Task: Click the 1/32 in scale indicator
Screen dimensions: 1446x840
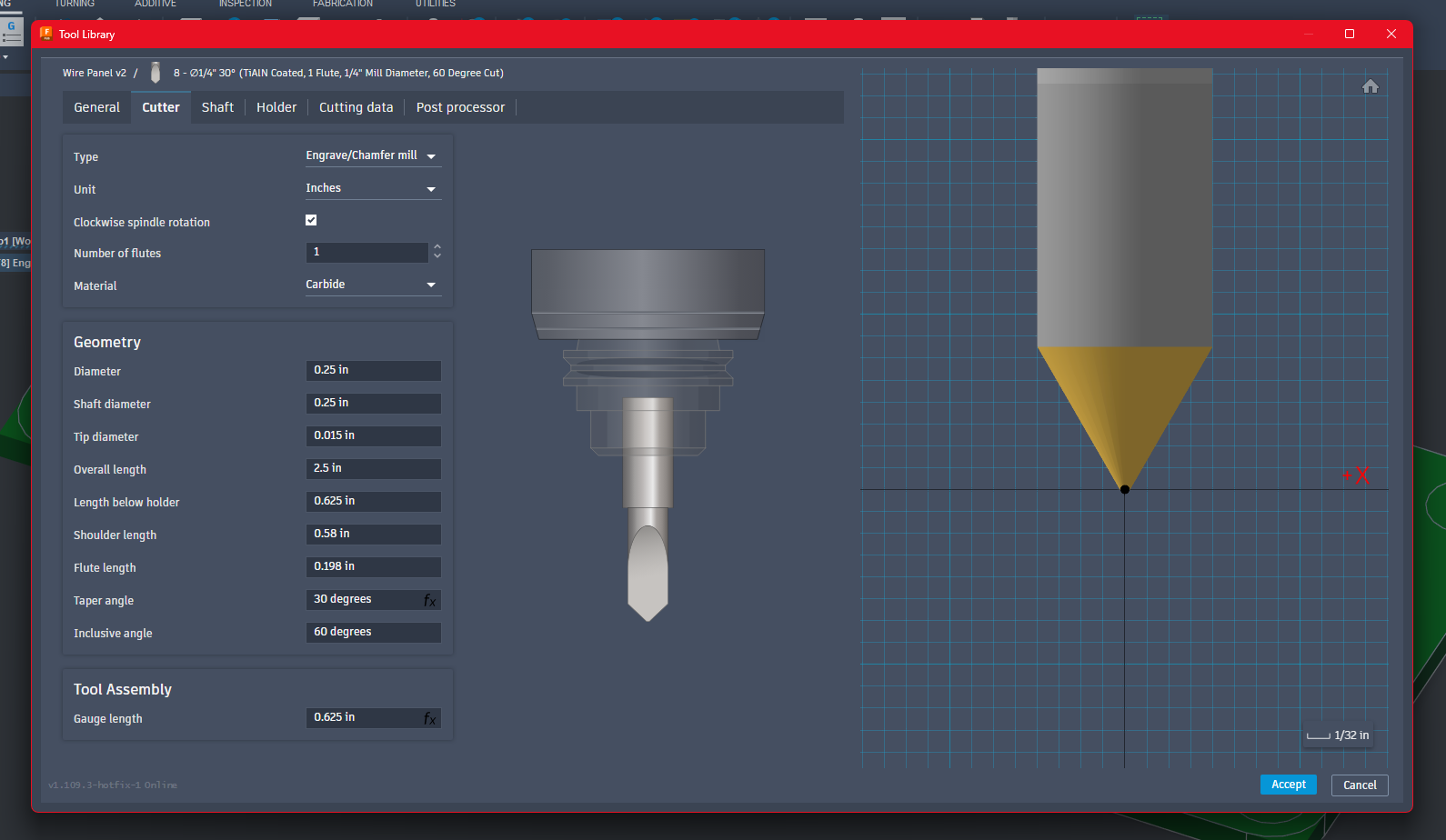Action: 1338,735
